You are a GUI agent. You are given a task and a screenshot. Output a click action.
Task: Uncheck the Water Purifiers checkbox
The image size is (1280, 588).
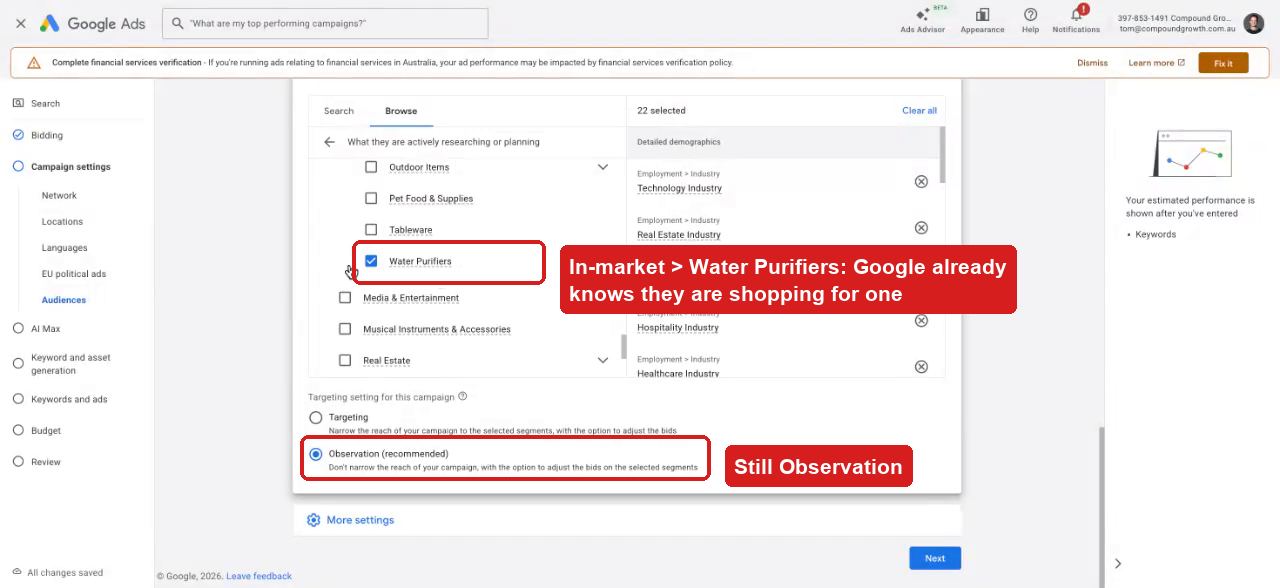(x=371, y=261)
